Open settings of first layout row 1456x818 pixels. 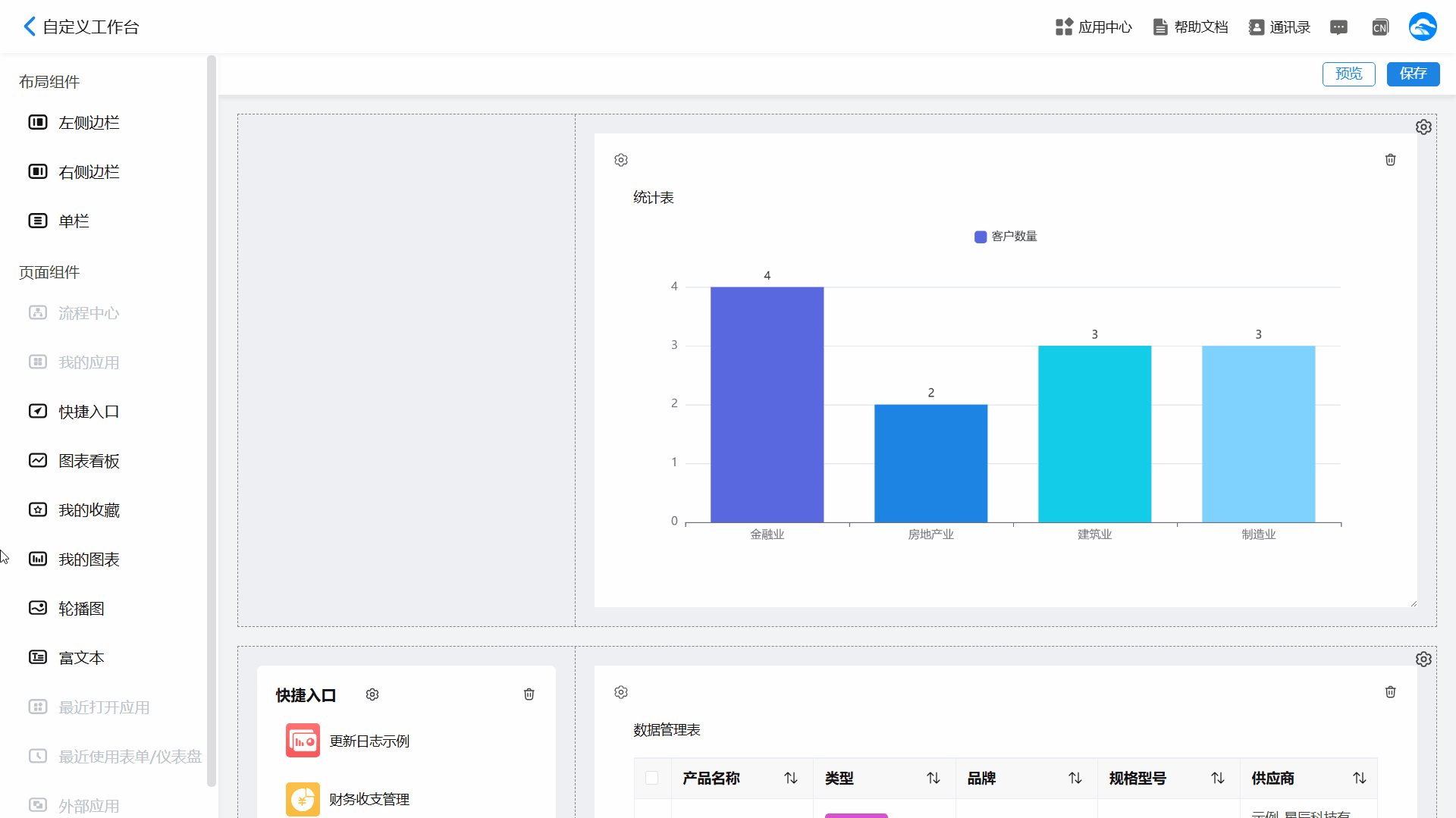tap(1423, 127)
